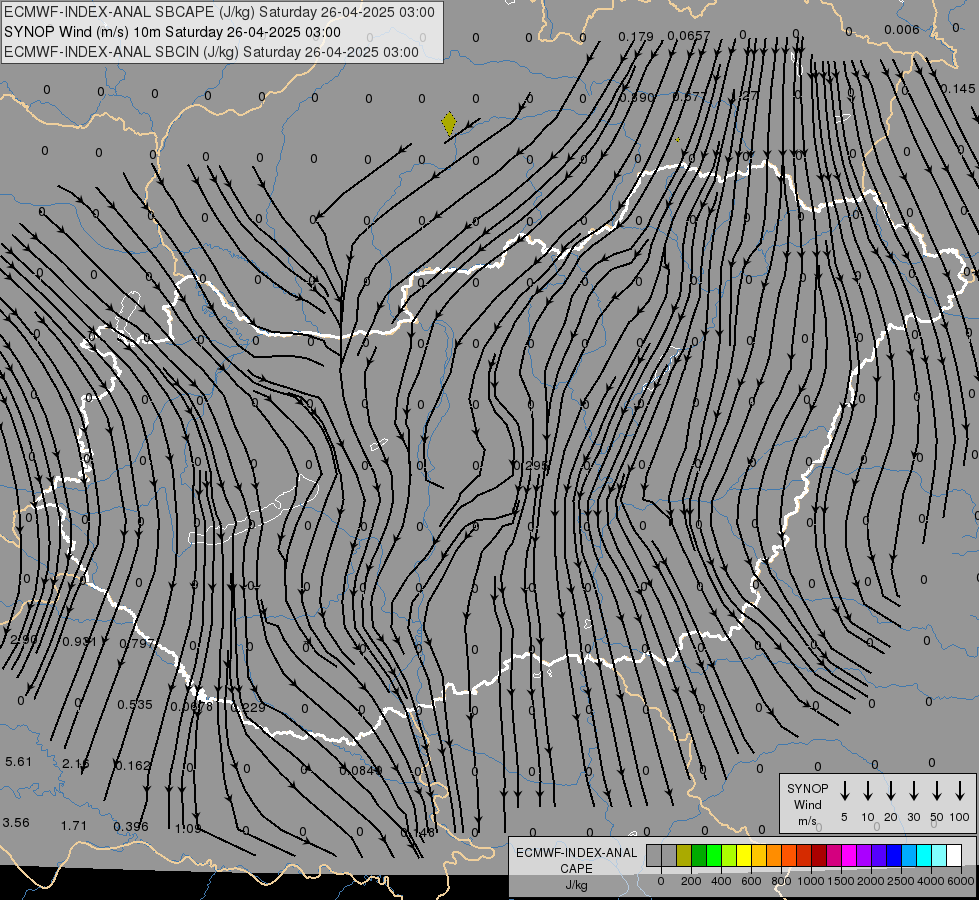Pick the bright green CAPE legend swatch

(x=714, y=855)
